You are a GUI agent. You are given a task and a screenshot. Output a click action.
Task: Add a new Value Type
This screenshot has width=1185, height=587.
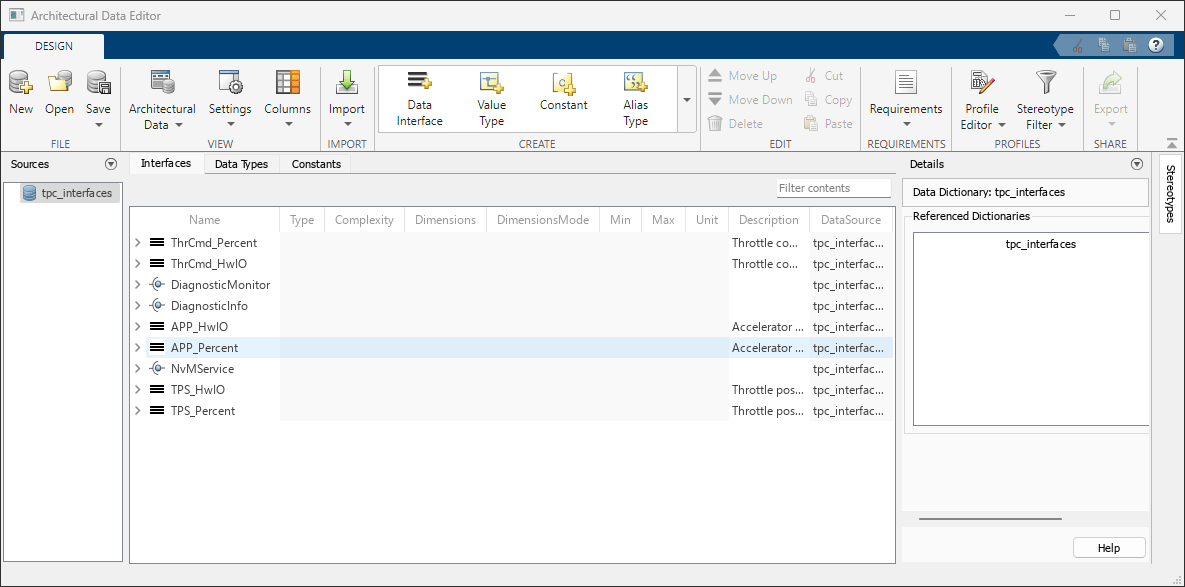491,98
